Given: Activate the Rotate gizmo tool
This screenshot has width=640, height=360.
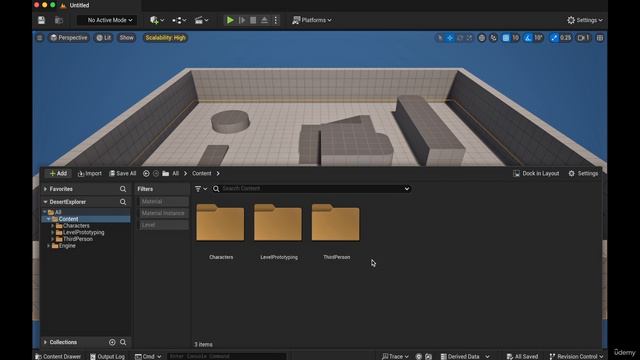Looking at the screenshot, I should [x=460, y=38].
